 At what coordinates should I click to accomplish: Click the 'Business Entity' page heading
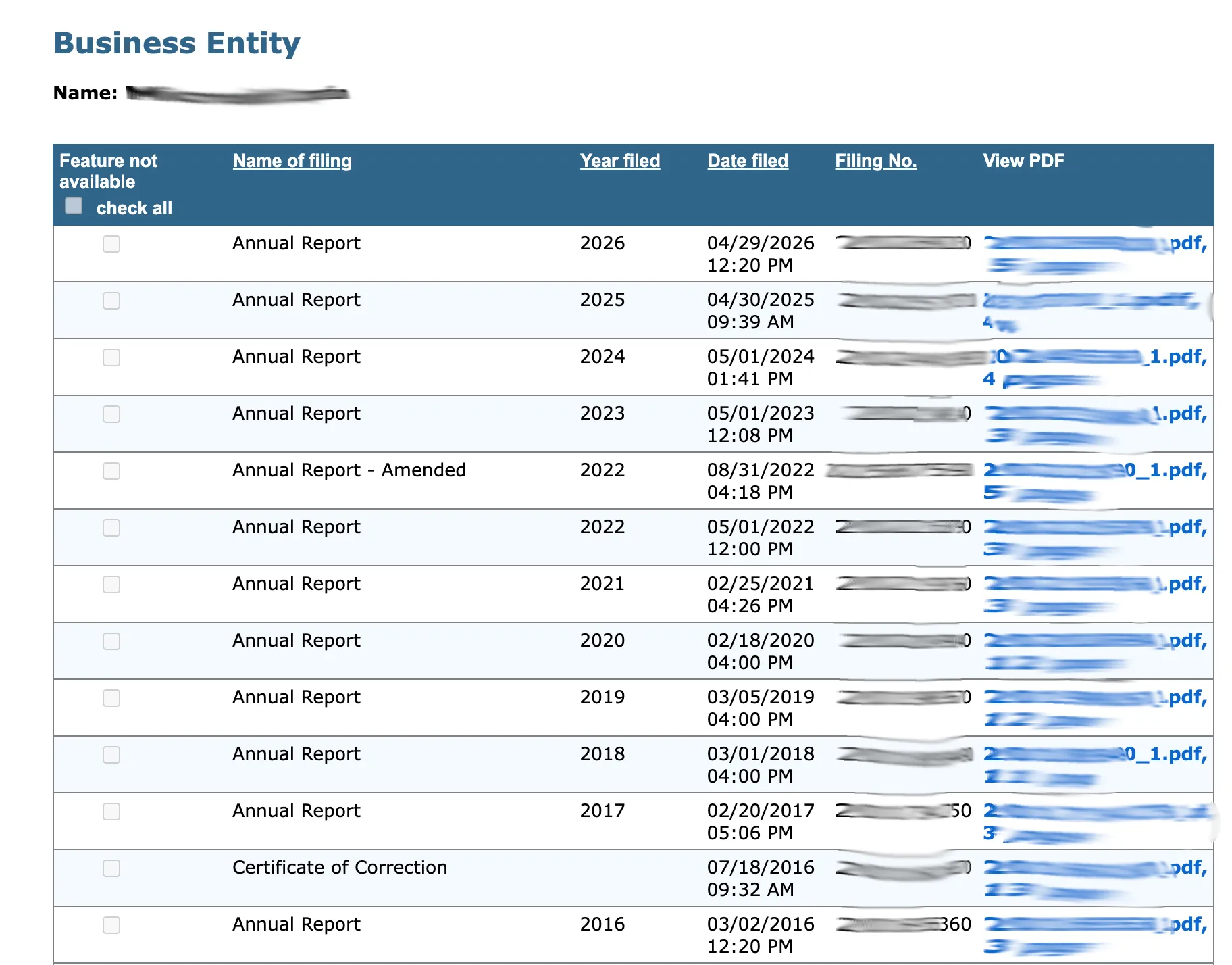click(x=177, y=43)
